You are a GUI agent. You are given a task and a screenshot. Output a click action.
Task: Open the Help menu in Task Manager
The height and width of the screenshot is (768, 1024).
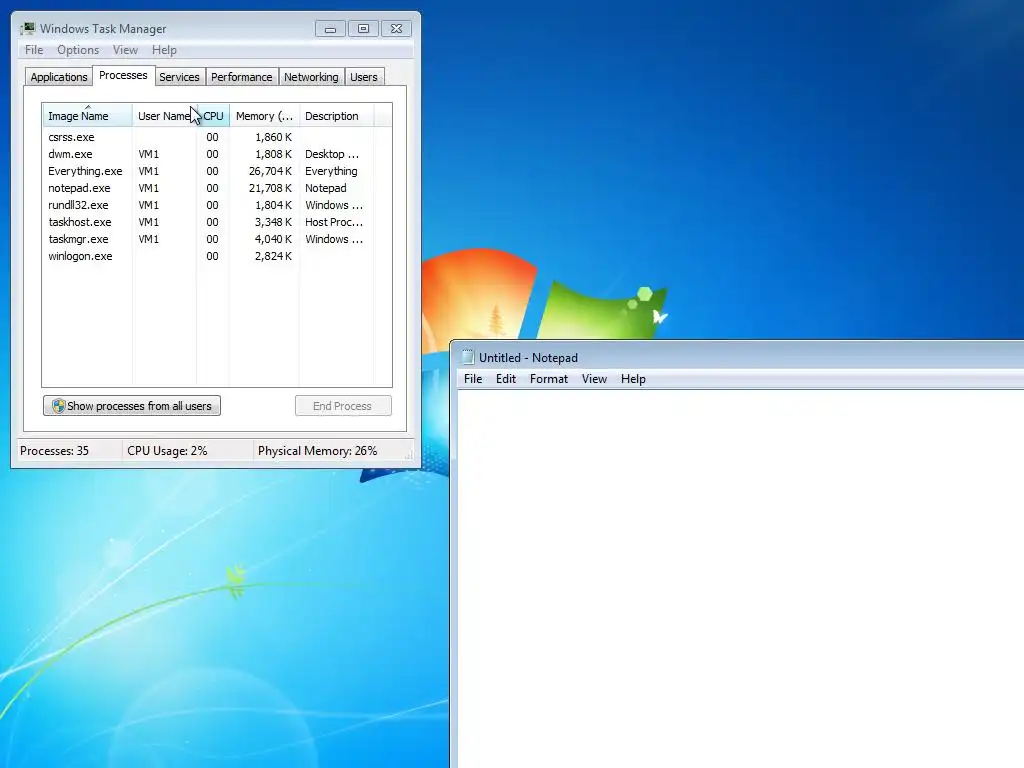pyautogui.click(x=164, y=50)
